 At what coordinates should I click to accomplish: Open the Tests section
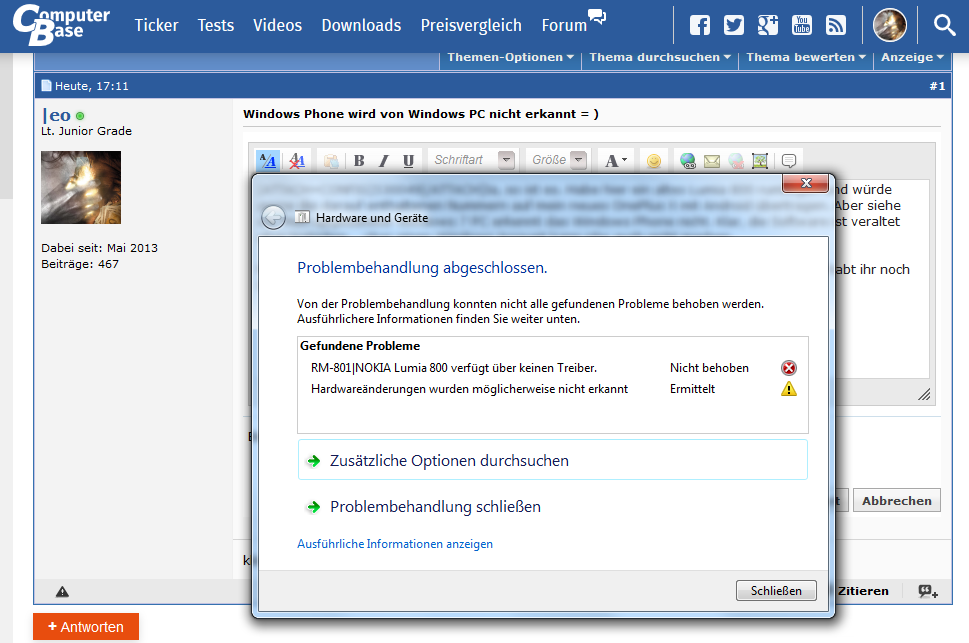(x=216, y=25)
